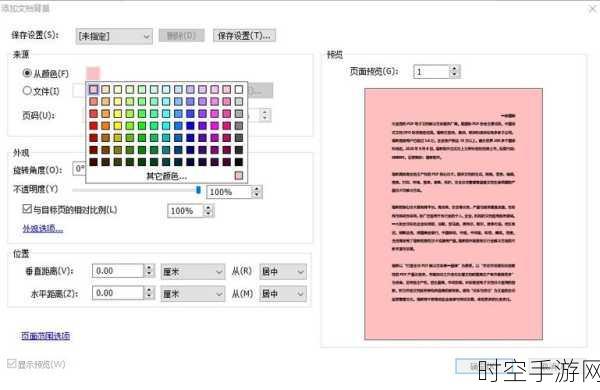Click the relative scale spinner arrows
This screenshot has width=600, height=390.
(208, 211)
